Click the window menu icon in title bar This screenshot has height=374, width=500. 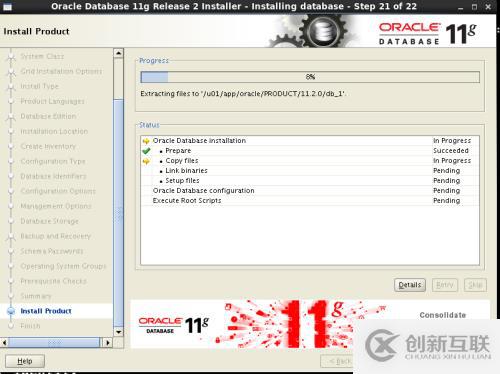click(7, 7)
